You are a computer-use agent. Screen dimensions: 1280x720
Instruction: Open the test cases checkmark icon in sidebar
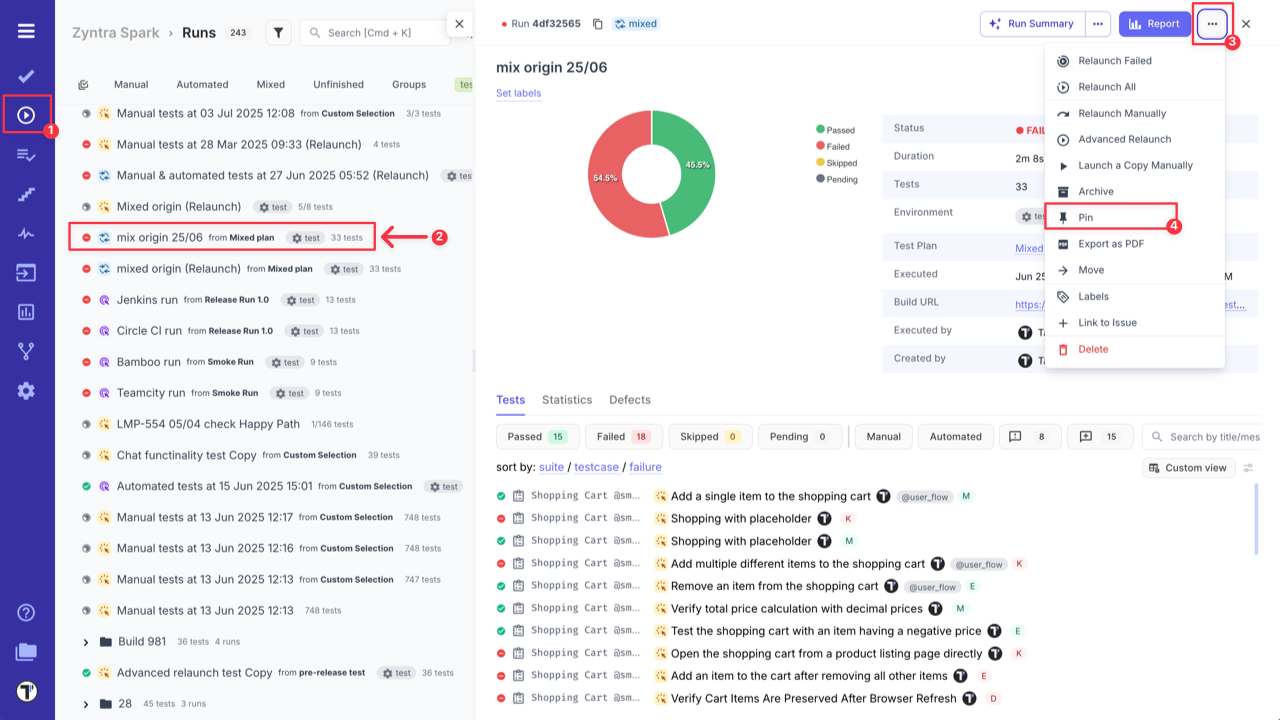tap(26, 75)
